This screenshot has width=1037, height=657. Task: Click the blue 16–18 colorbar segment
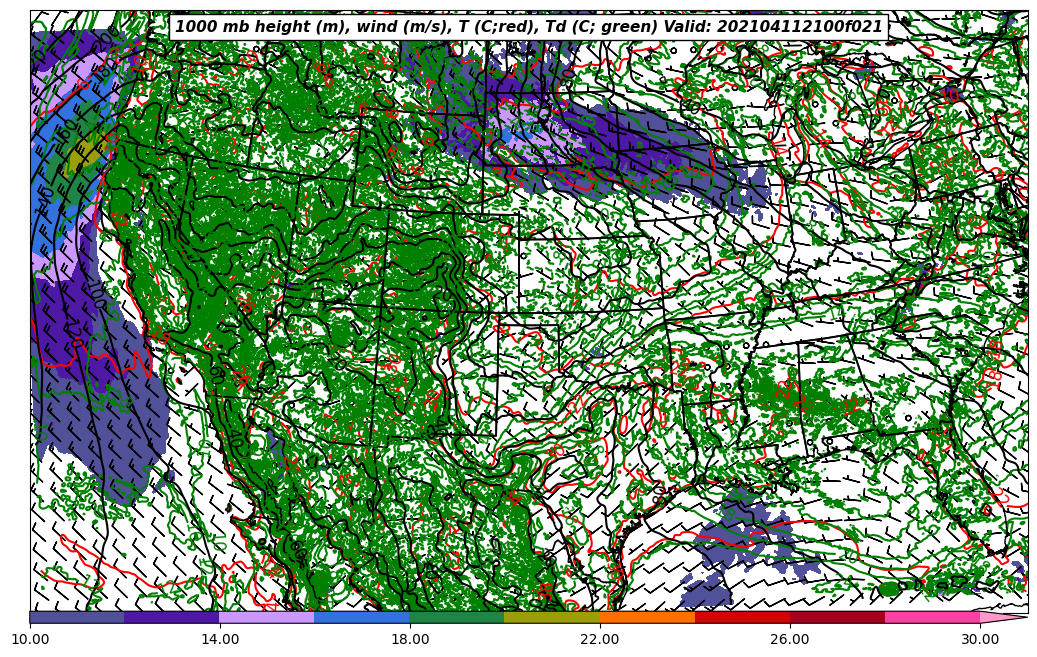click(x=362, y=617)
